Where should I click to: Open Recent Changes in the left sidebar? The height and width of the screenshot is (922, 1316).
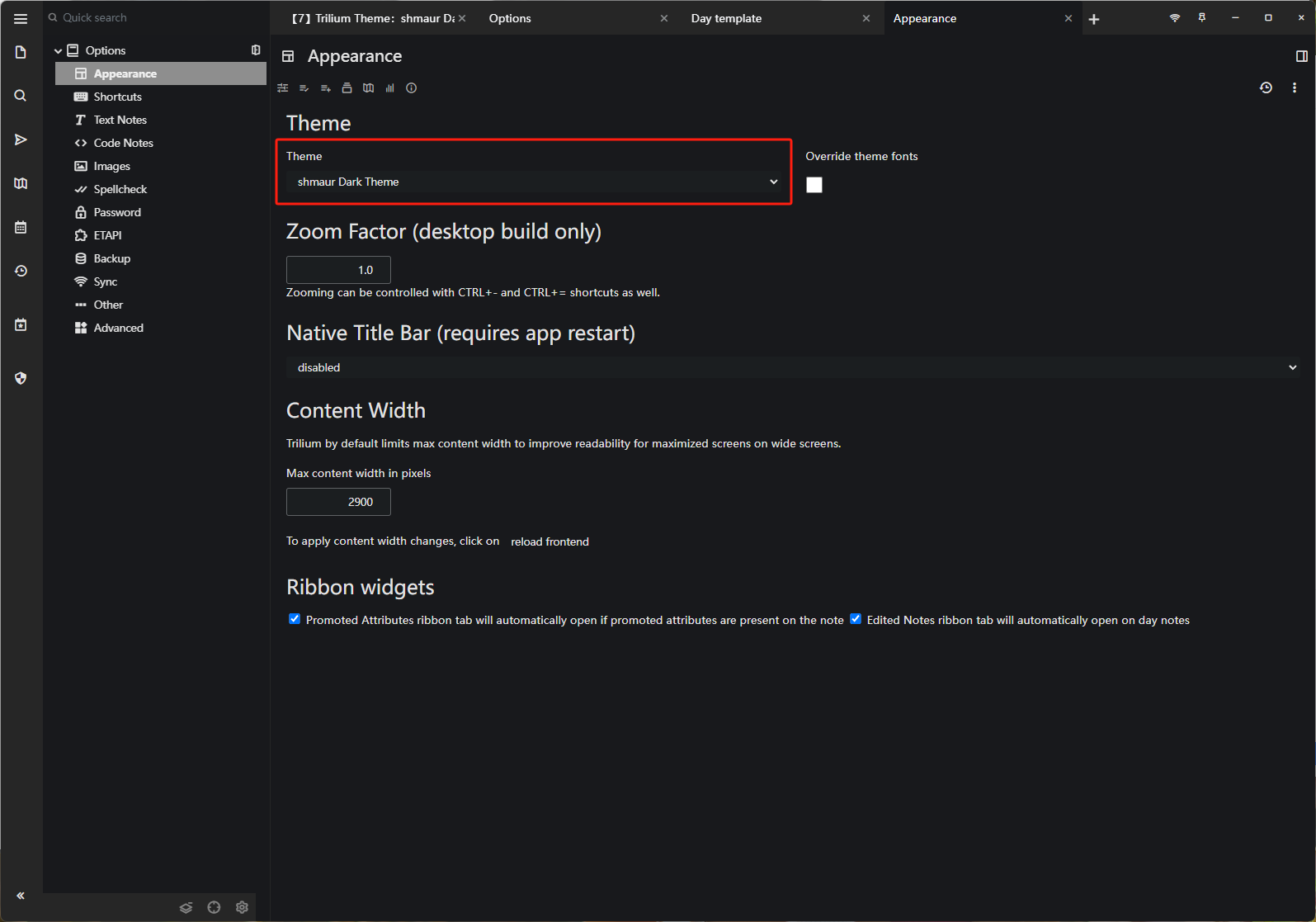pos(21,271)
